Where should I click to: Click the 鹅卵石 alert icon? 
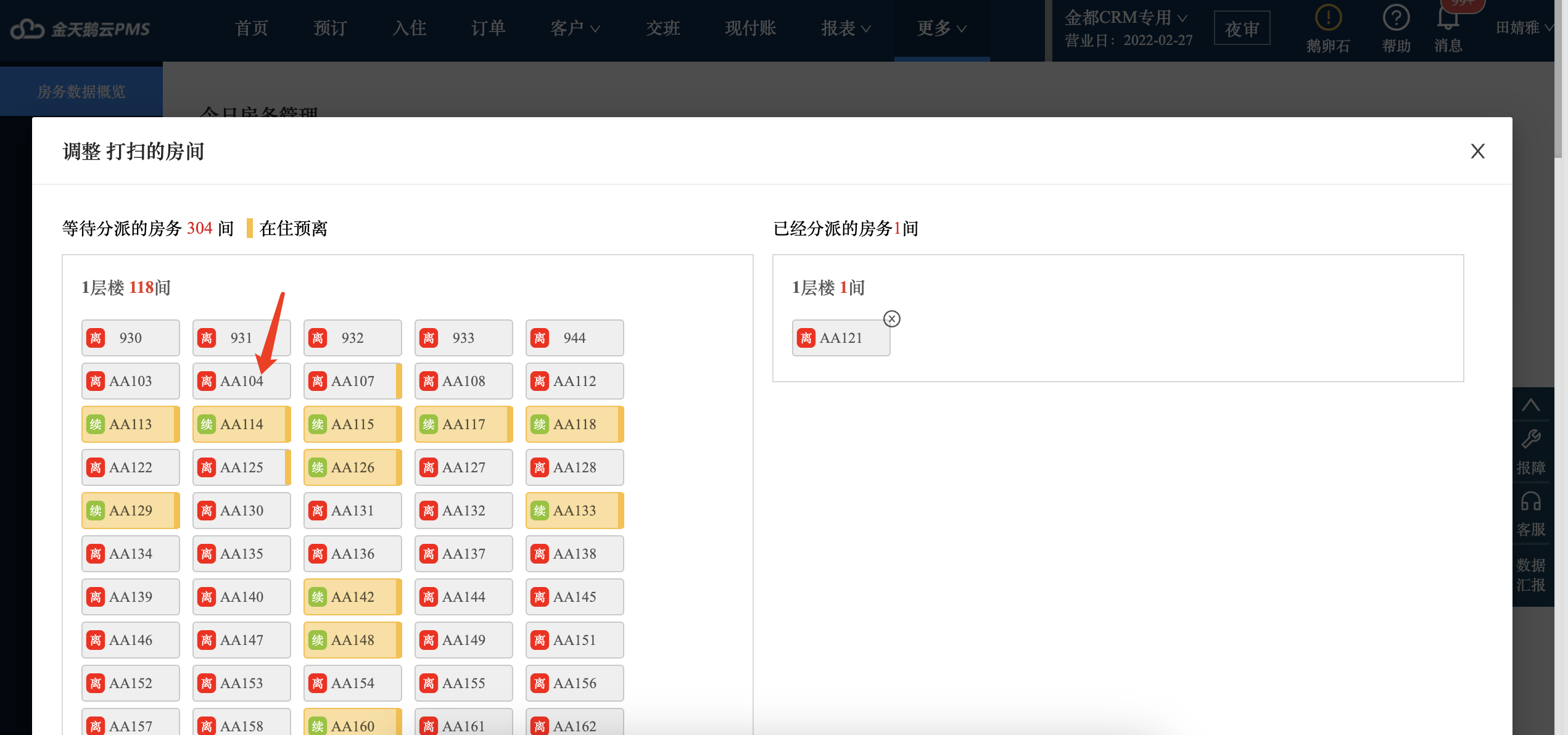(1327, 18)
